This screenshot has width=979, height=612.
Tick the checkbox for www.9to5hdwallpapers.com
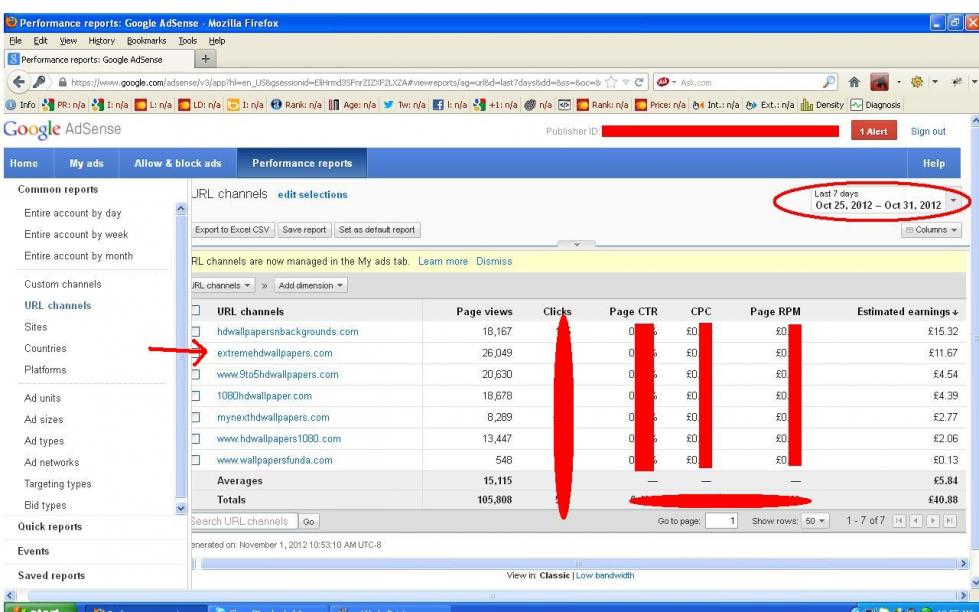(195, 375)
